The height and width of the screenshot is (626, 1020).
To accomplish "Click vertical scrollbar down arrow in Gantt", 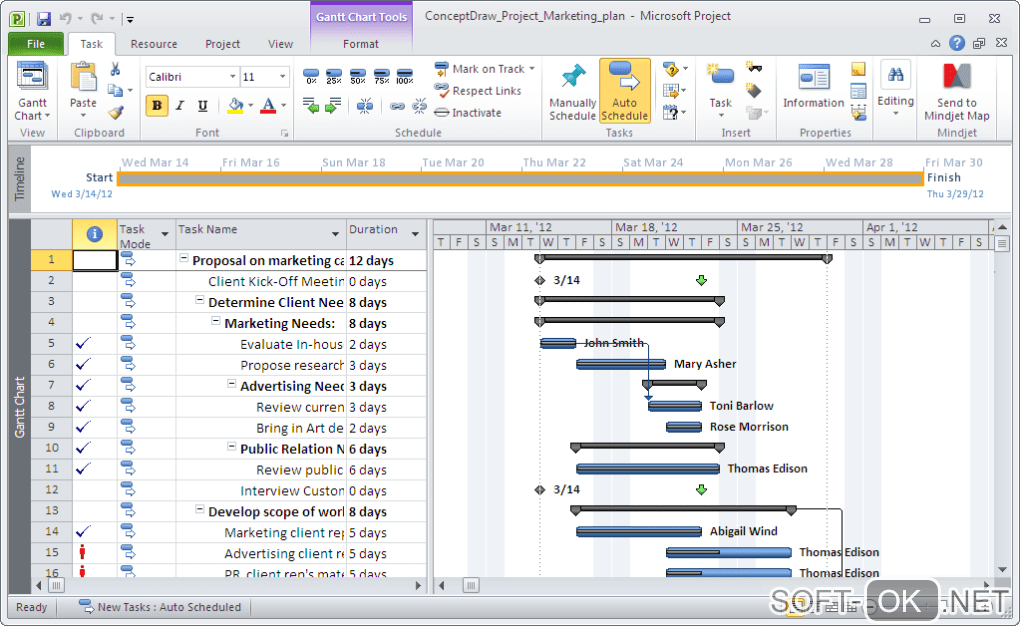I will [1002, 570].
